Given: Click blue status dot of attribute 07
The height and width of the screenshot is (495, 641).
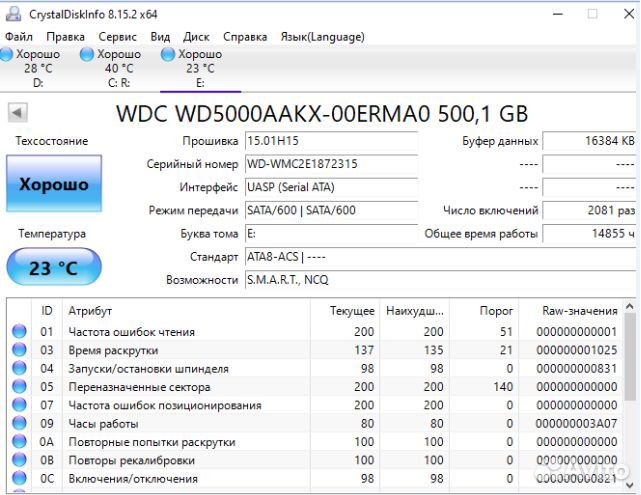Looking at the screenshot, I should pyautogui.click(x=19, y=405).
